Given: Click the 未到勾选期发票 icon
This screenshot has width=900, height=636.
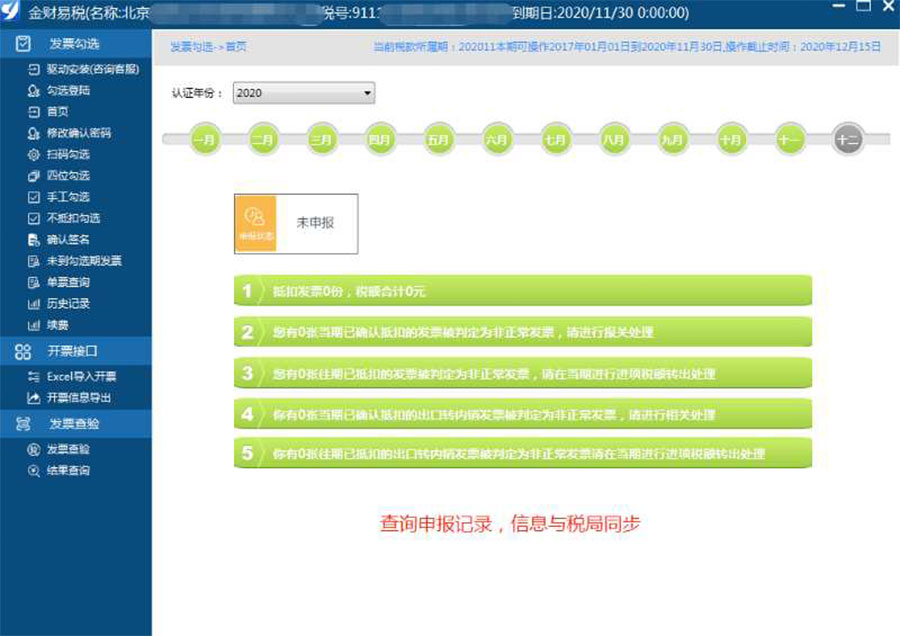Looking at the screenshot, I should (34, 261).
